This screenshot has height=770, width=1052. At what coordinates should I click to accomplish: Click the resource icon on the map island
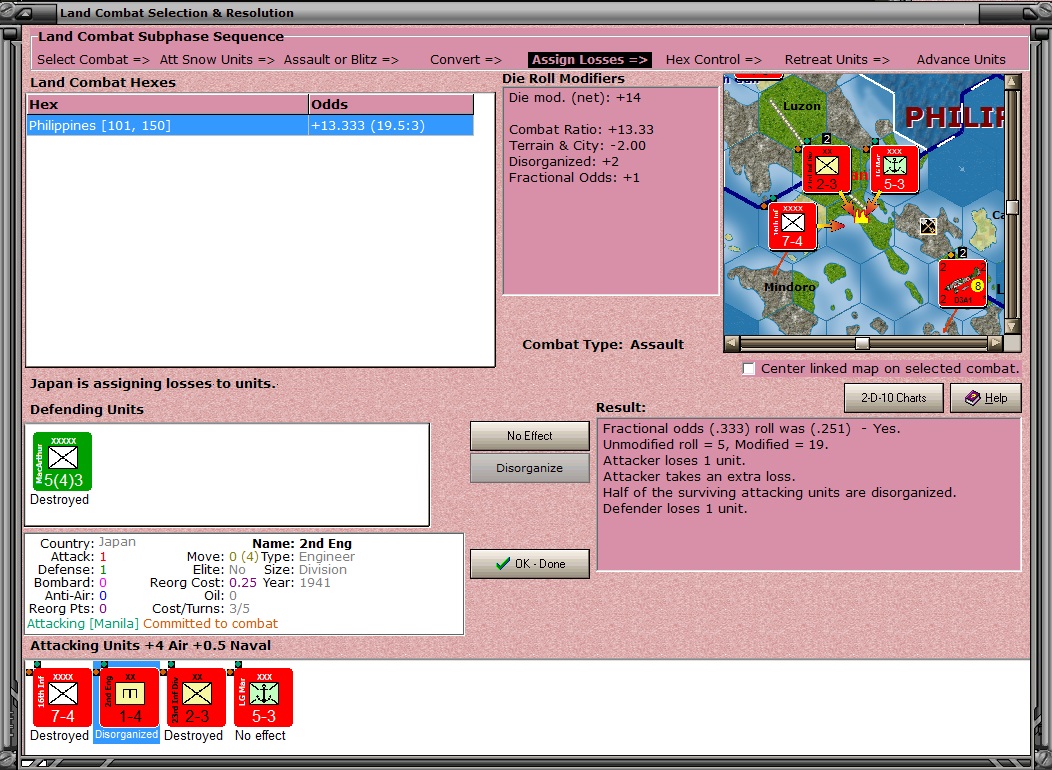coord(928,226)
